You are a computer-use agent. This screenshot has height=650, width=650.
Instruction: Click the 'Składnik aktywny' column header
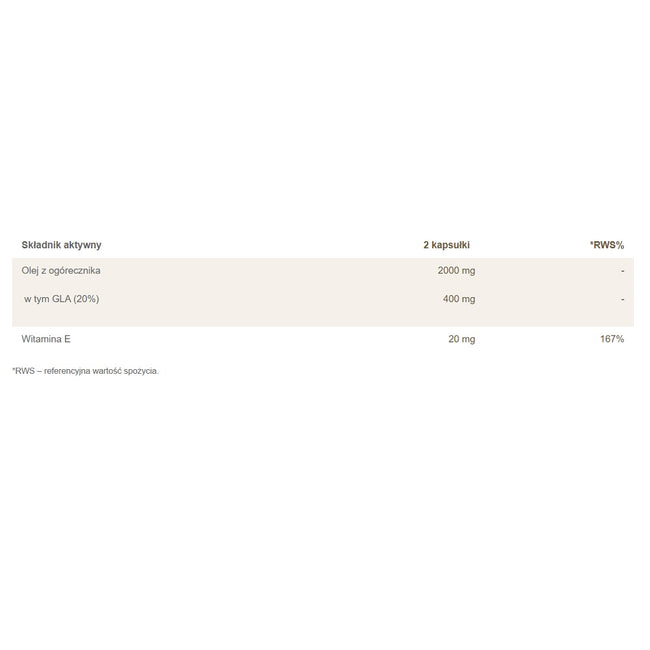(x=61, y=245)
